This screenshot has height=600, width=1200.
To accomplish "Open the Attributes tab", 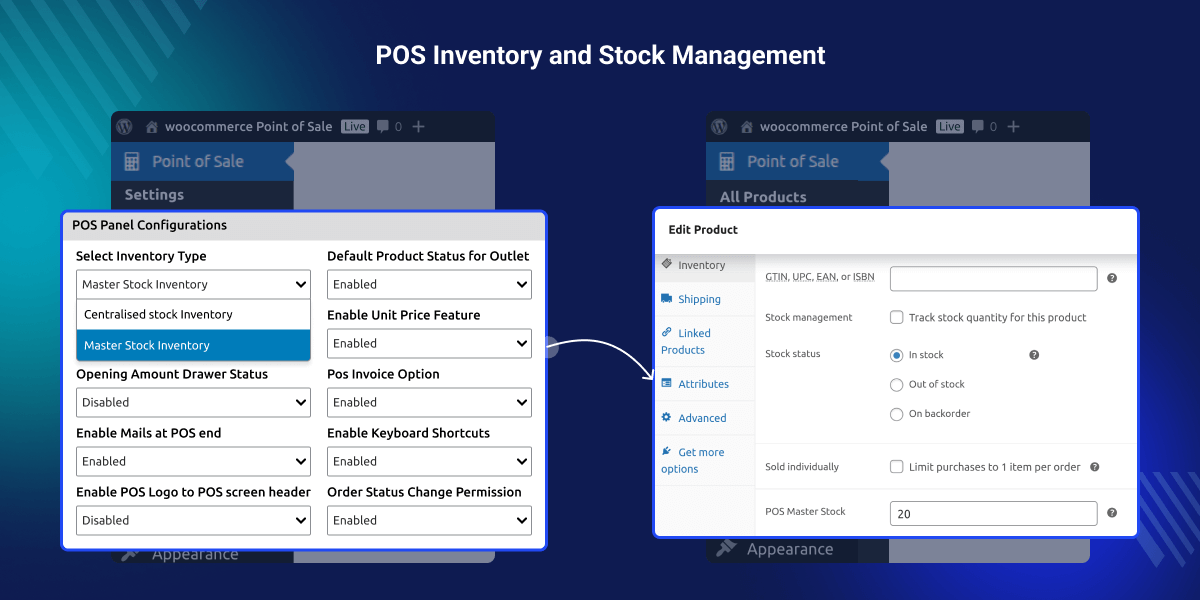I will [x=705, y=384].
